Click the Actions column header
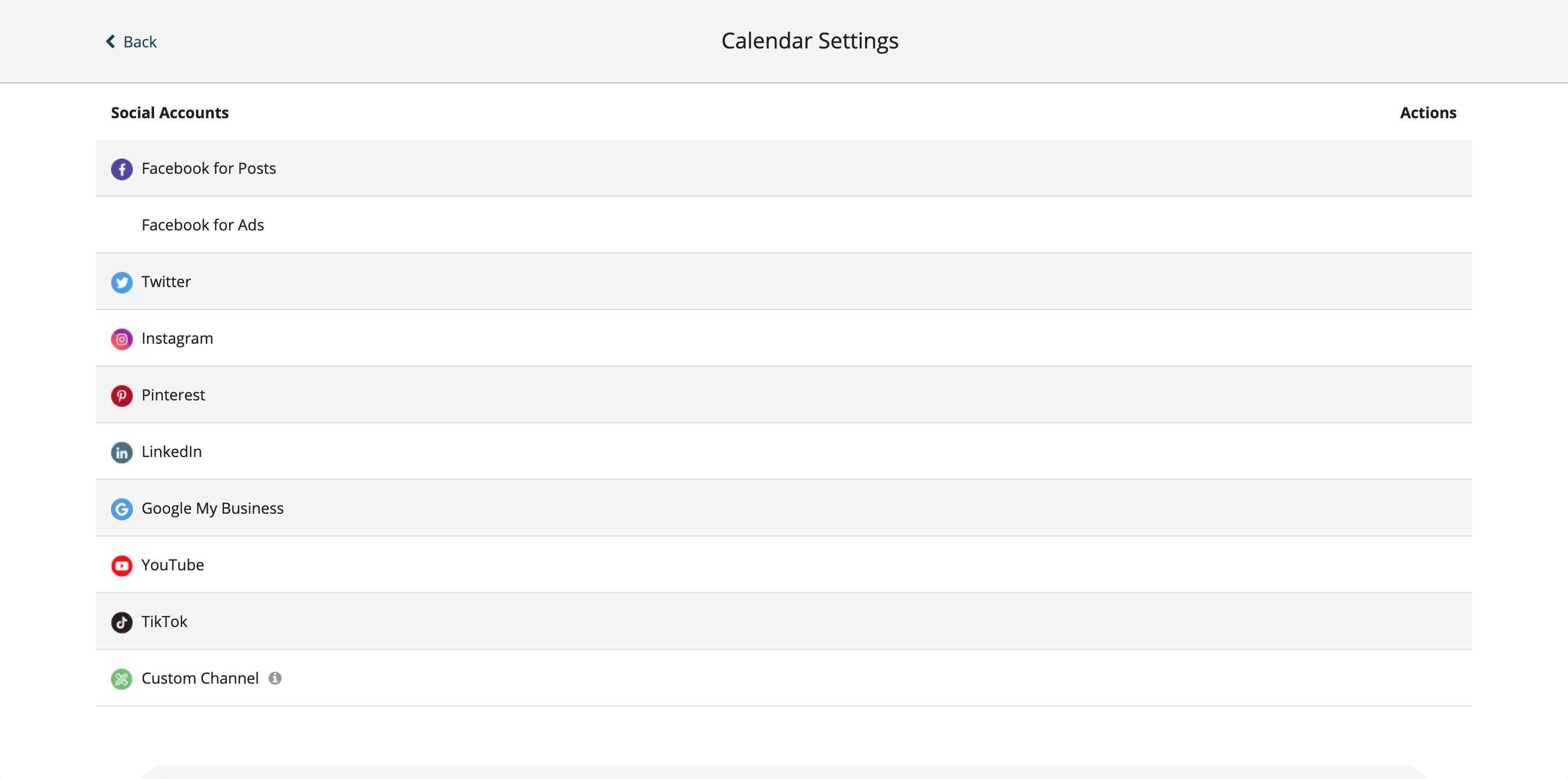The width and height of the screenshot is (1568, 779). point(1428,113)
